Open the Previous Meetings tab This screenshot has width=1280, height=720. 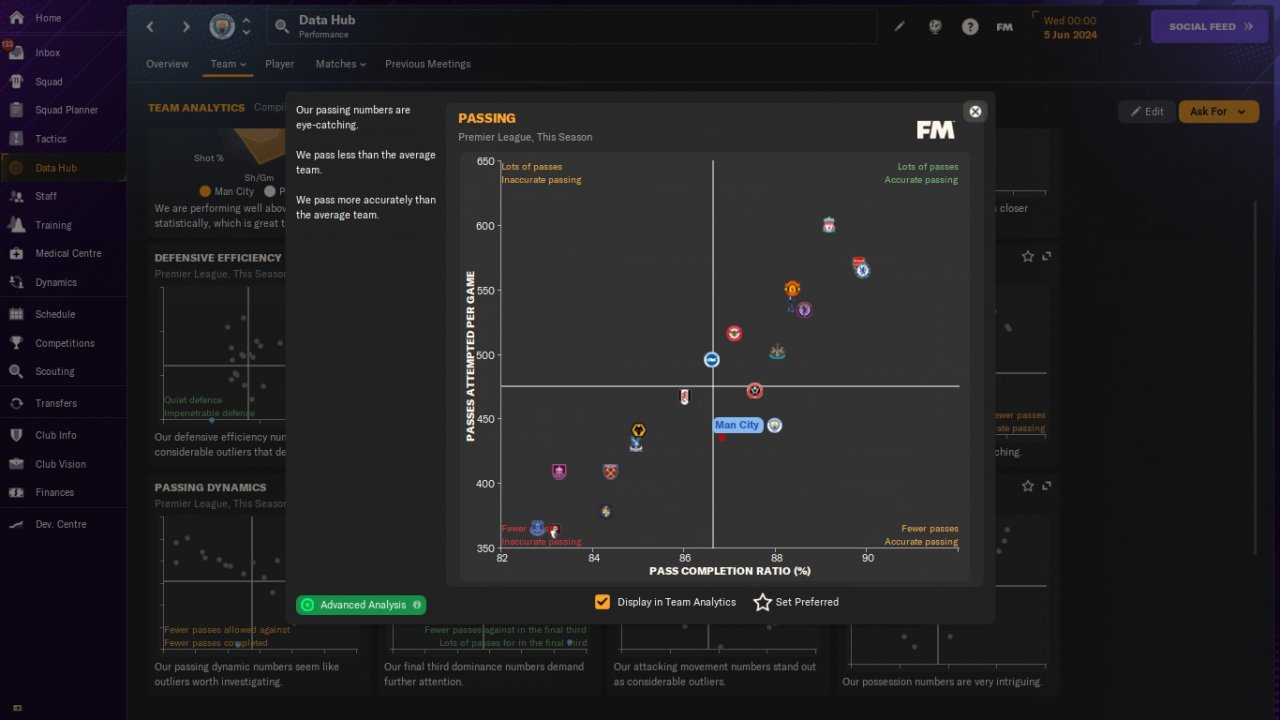click(x=428, y=64)
